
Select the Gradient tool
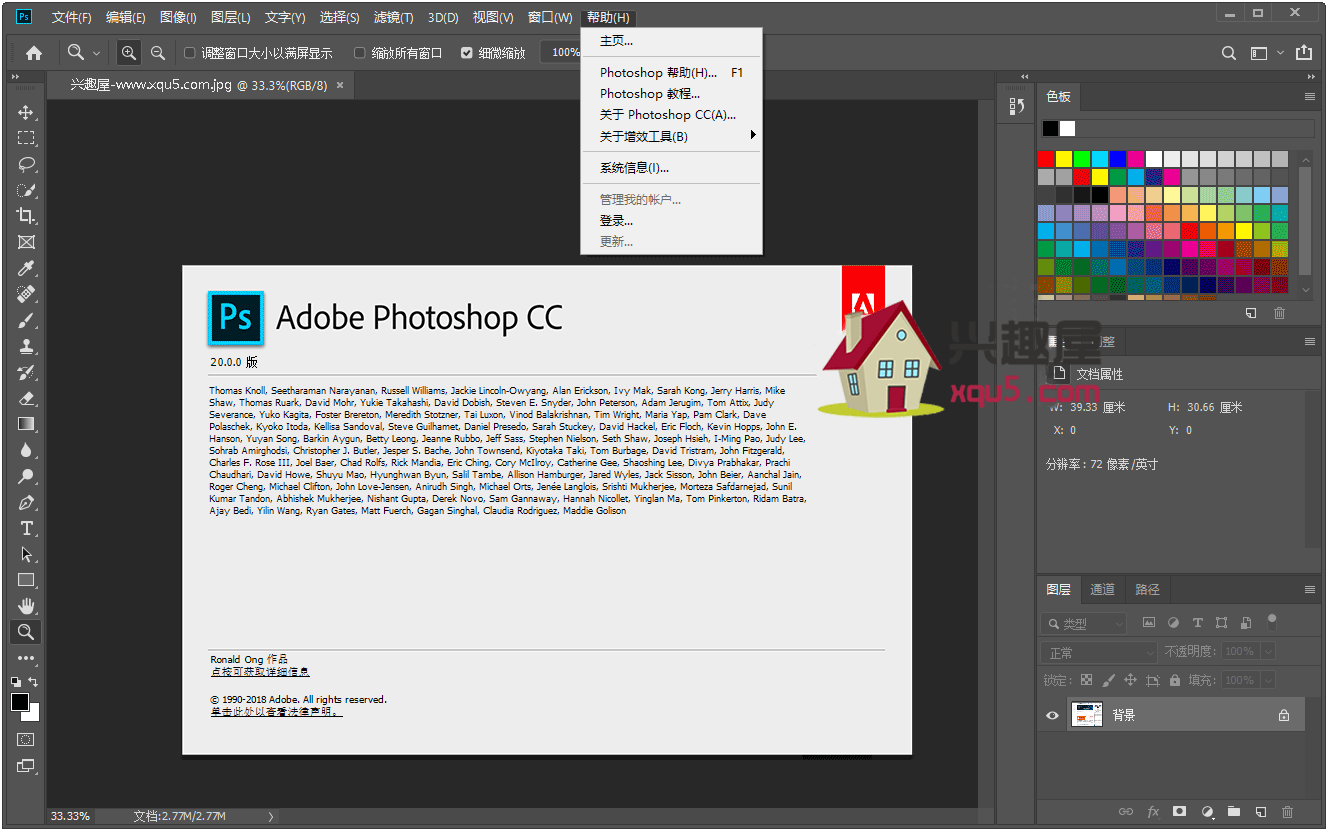(x=26, y=424)
